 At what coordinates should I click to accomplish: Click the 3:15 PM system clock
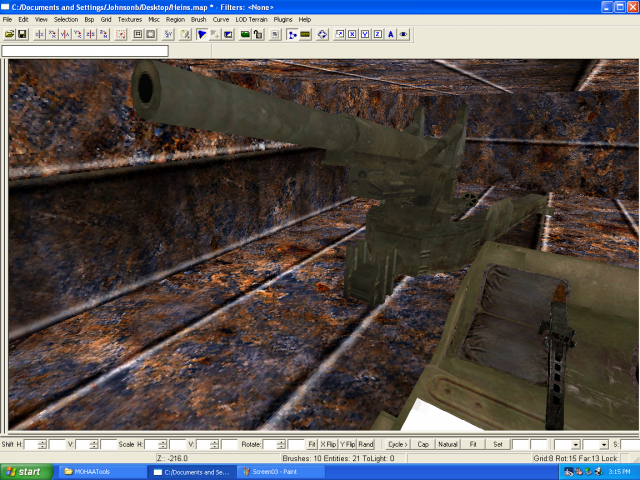pos(619,472)
